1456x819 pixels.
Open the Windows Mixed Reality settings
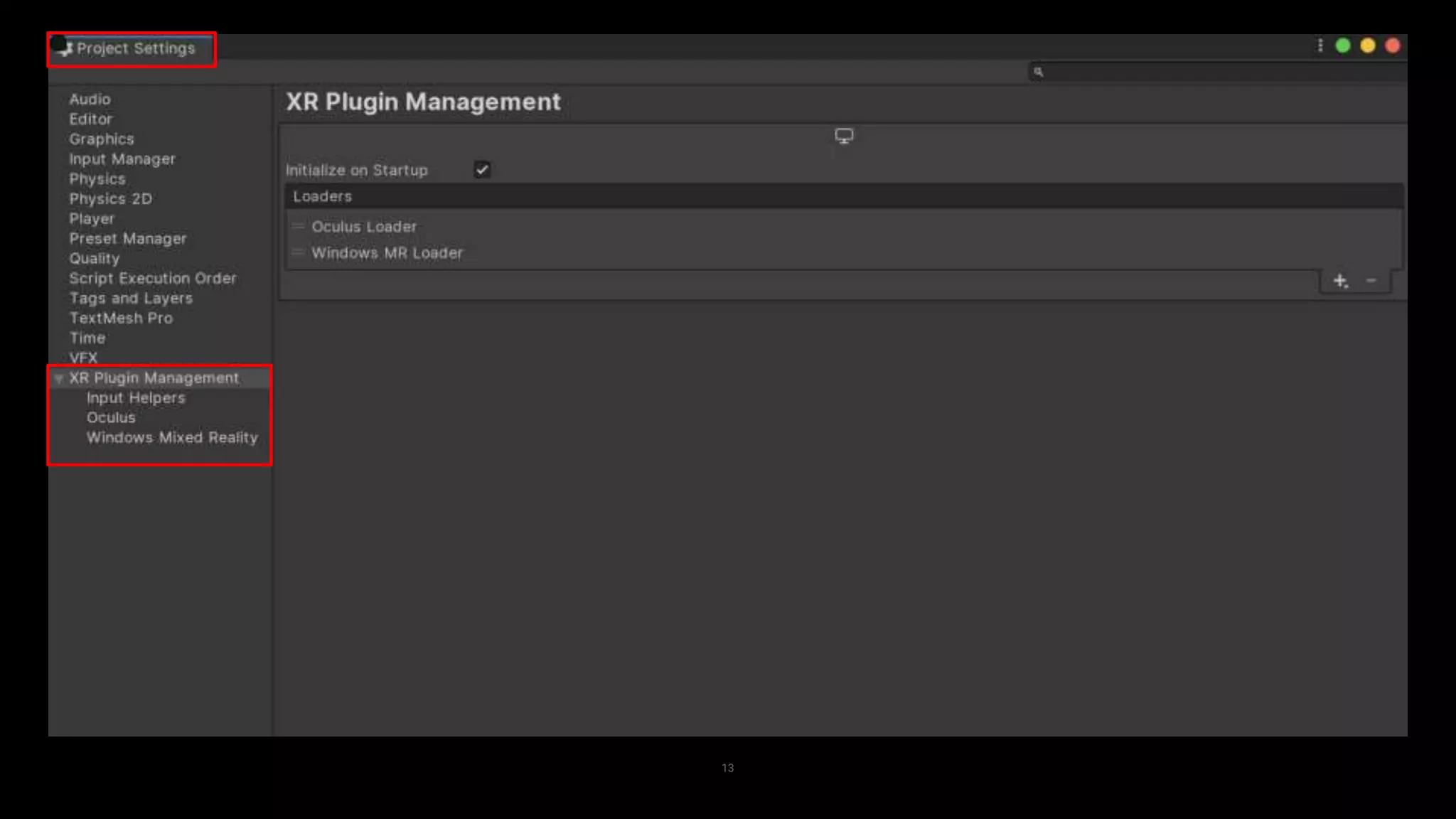[172, 438]
